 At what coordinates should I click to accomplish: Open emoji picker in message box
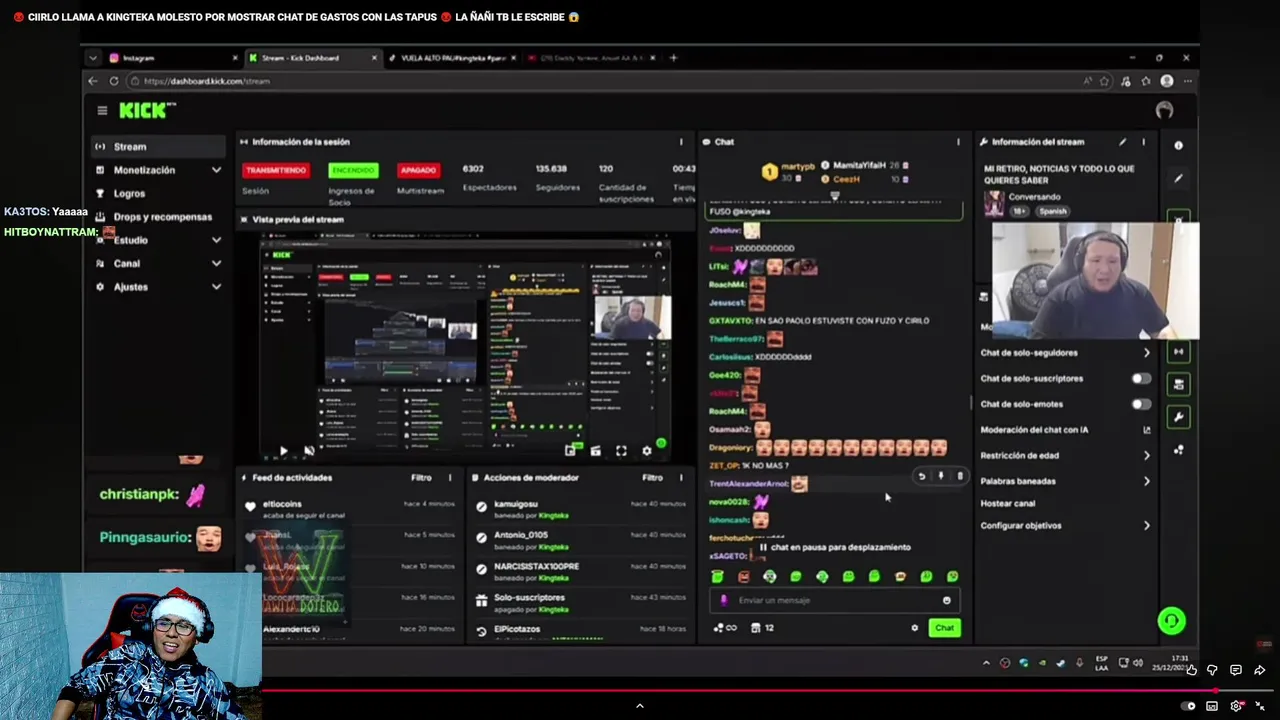[x=946, y=601]
